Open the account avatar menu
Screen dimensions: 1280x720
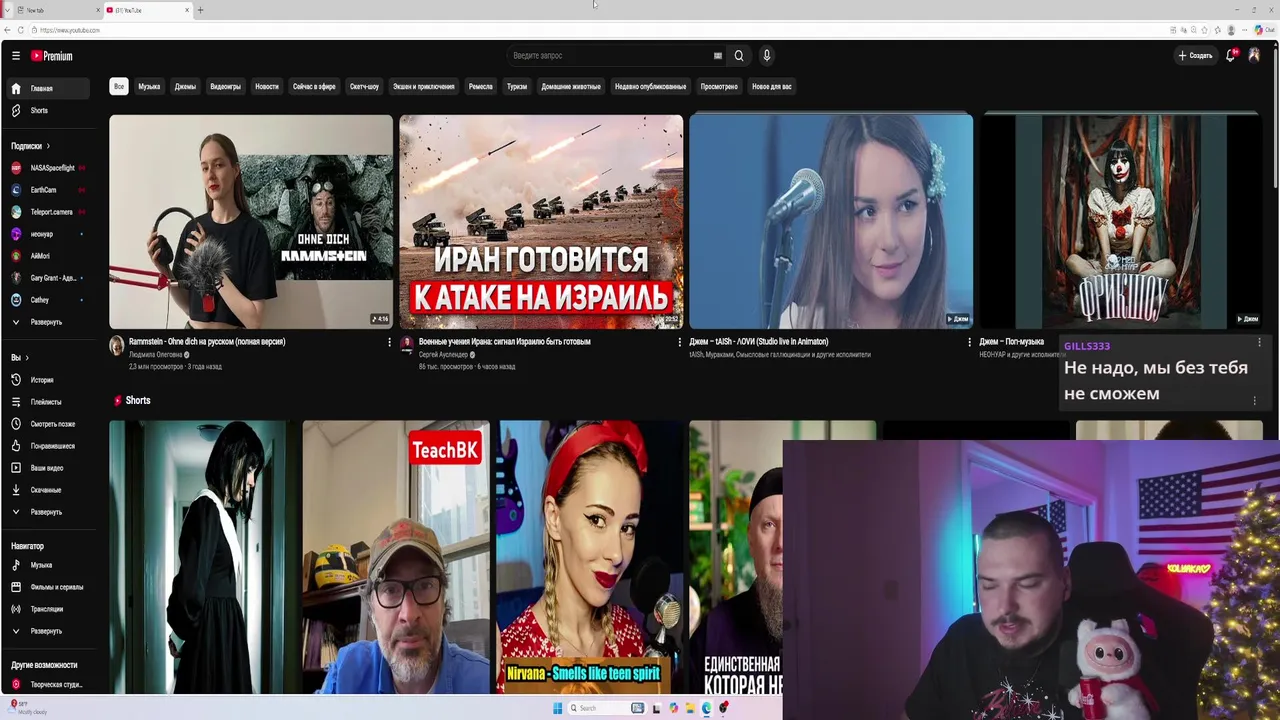click(1254, 56)
